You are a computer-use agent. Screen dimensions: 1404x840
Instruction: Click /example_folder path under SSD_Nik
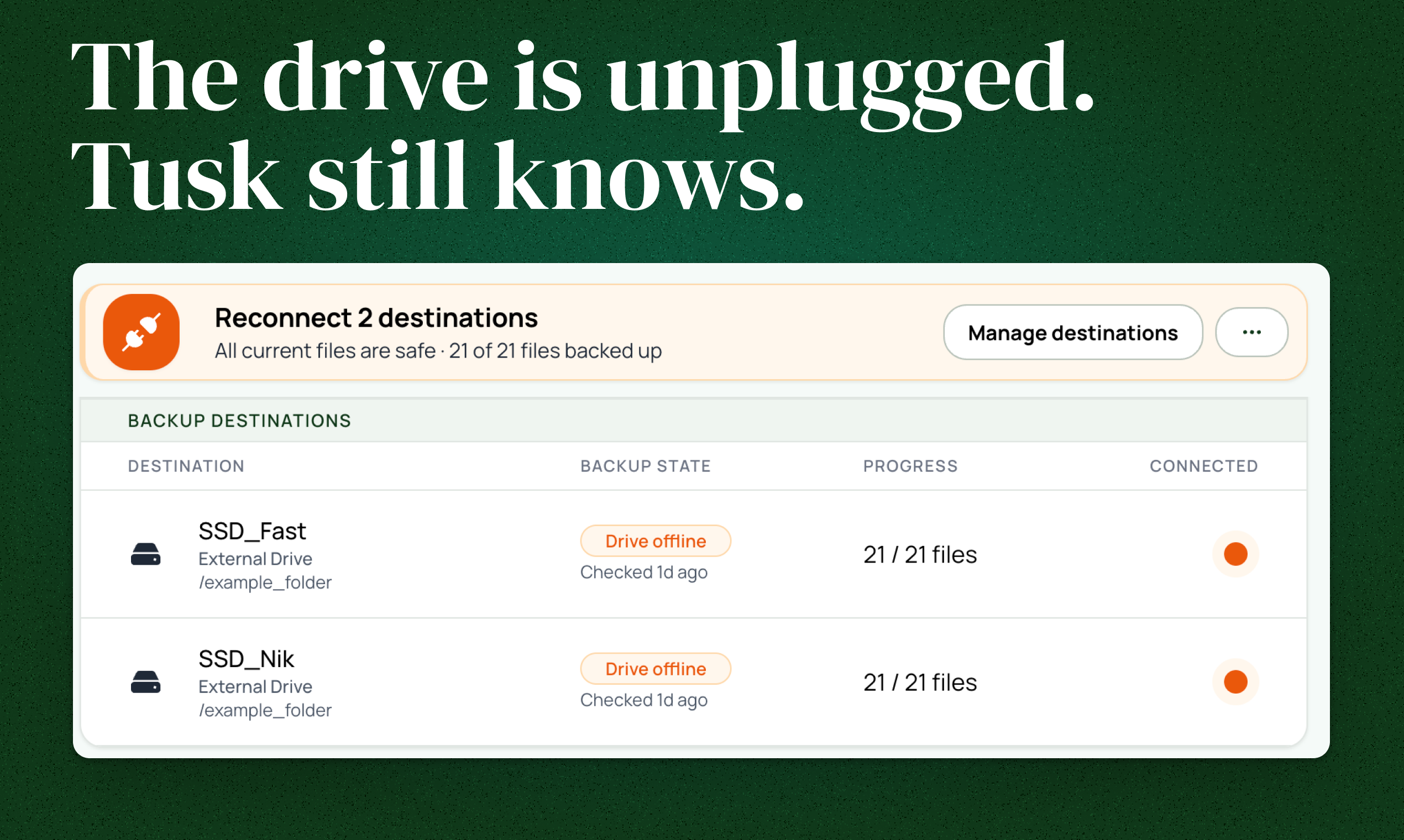(x=265, y=711)
